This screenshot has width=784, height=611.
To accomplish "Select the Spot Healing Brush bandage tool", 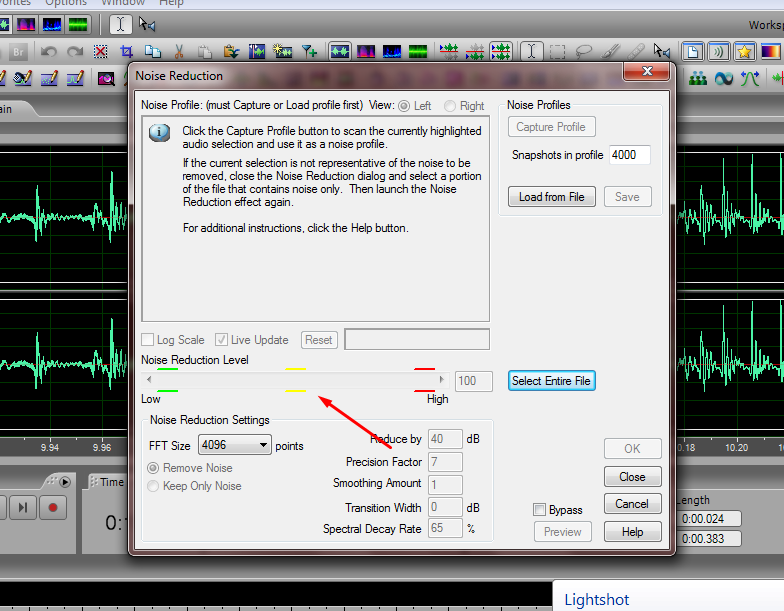I will click(636, 52).
